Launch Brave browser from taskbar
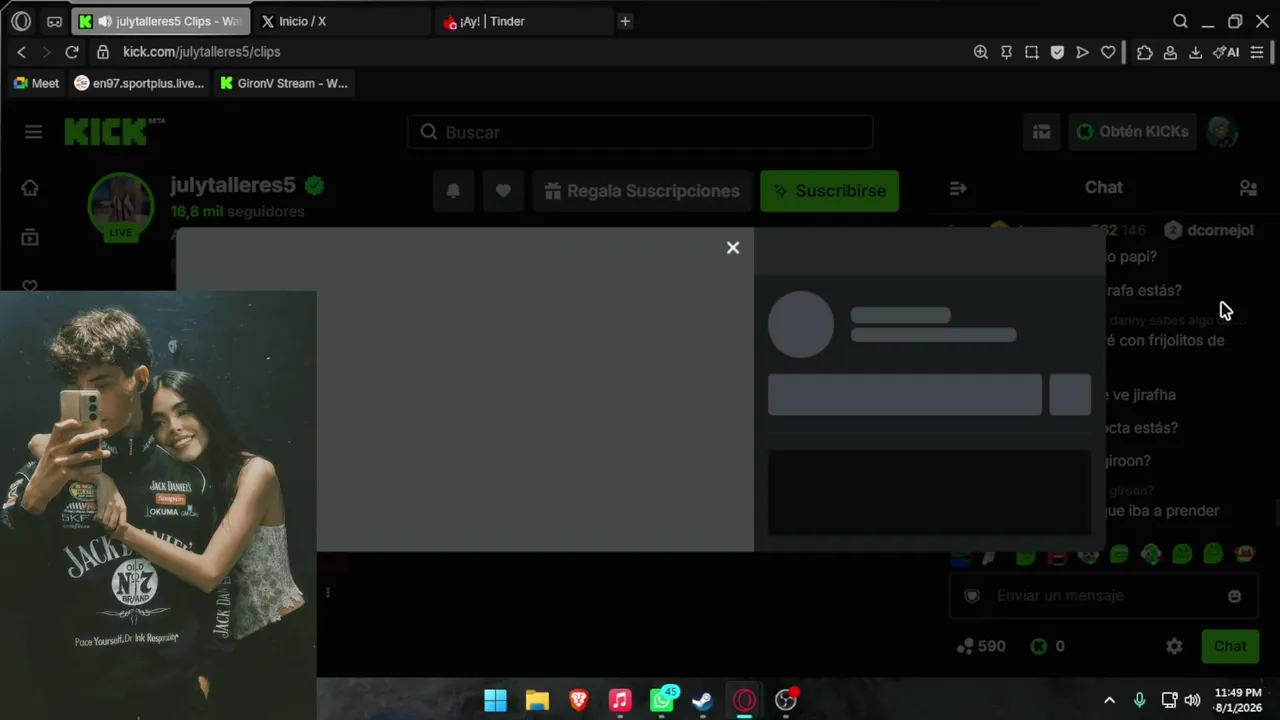1280x720 pixels. [x=579, y=700]
